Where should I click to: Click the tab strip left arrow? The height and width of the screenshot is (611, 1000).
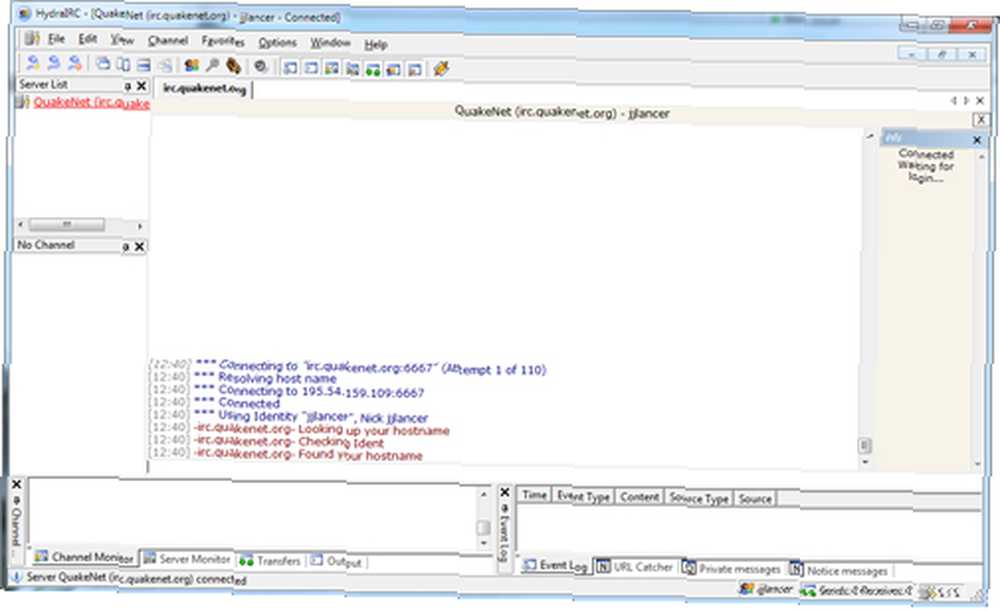tap(954, 101)
